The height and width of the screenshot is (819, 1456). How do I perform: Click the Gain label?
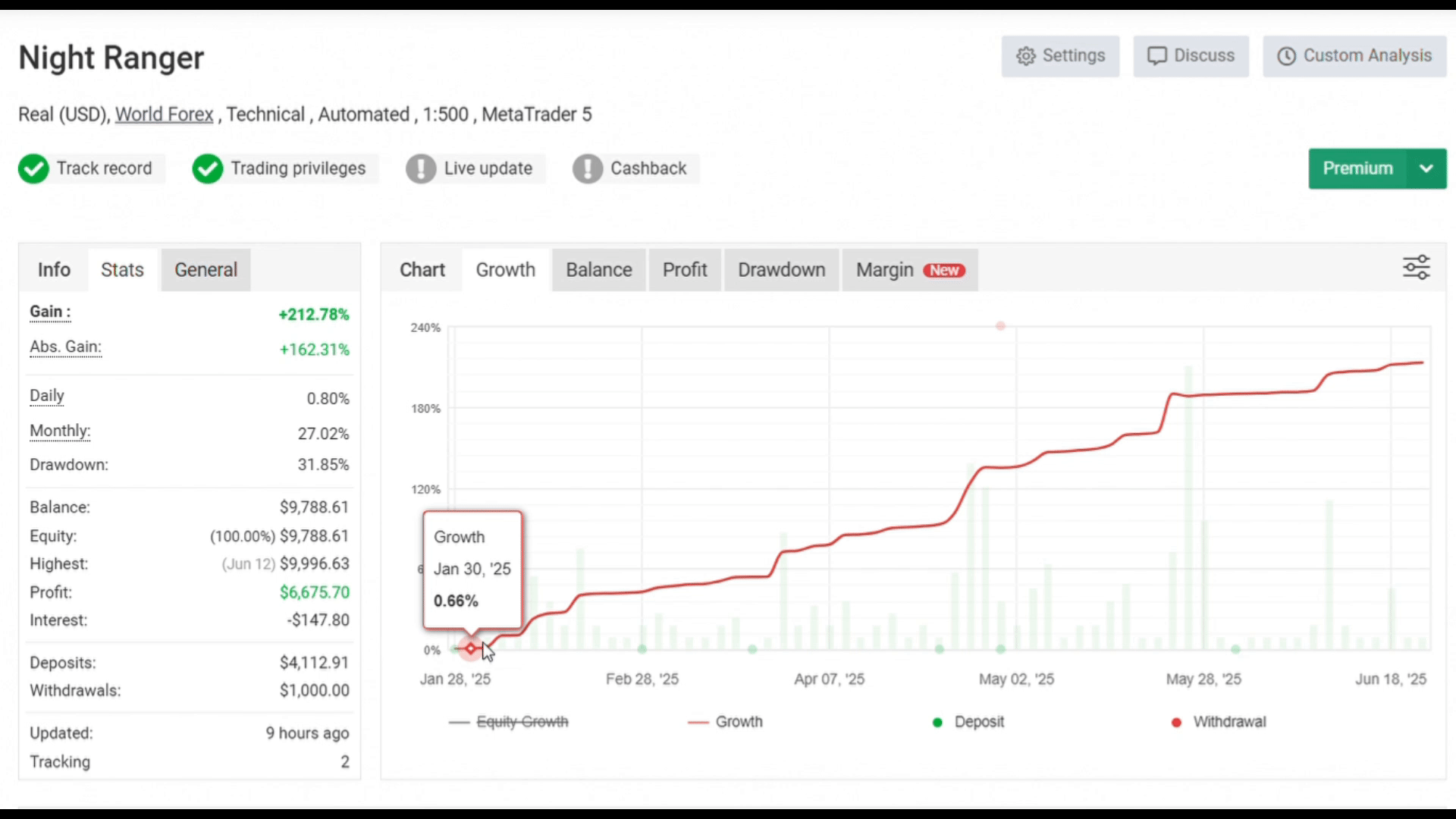(50, 312)
